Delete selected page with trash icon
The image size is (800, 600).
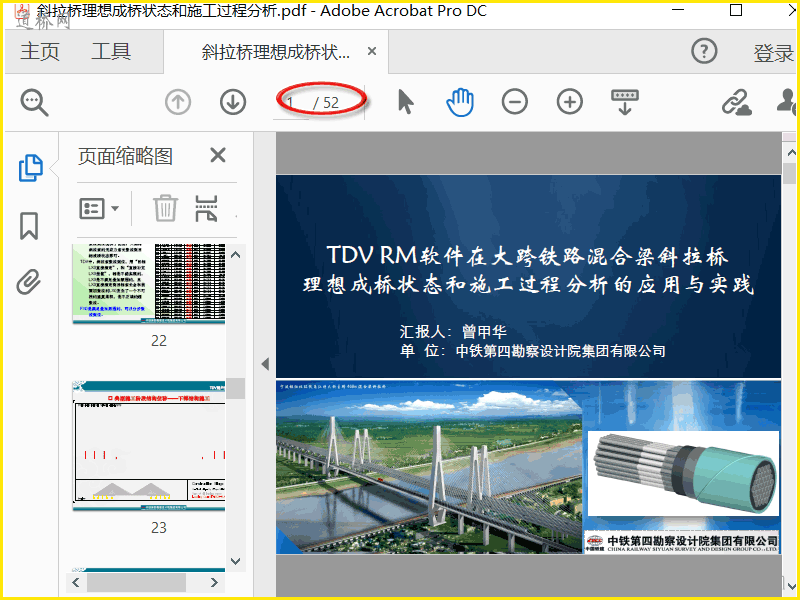[x=166, y=208]
